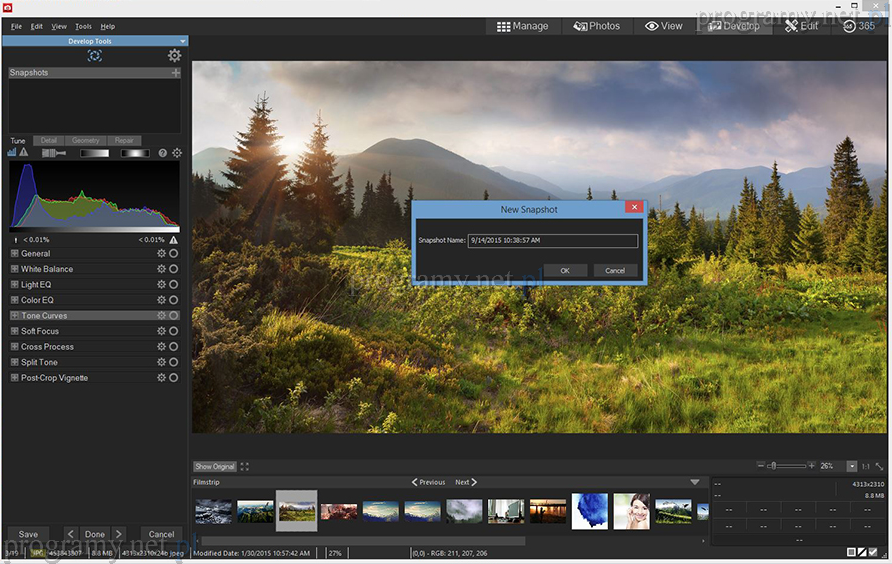Click the full screen icon beside Show Original
The image size is (892, 564).
(x=245, y=466)
